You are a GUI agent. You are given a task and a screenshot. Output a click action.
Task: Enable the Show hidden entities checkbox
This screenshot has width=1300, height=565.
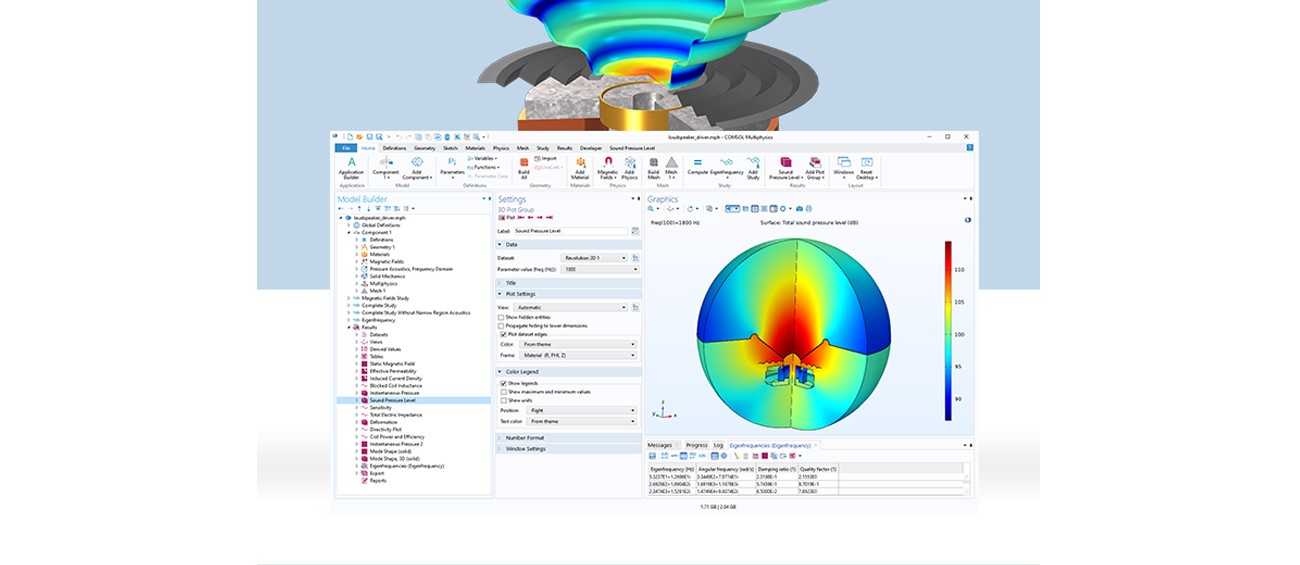(502, 317)
